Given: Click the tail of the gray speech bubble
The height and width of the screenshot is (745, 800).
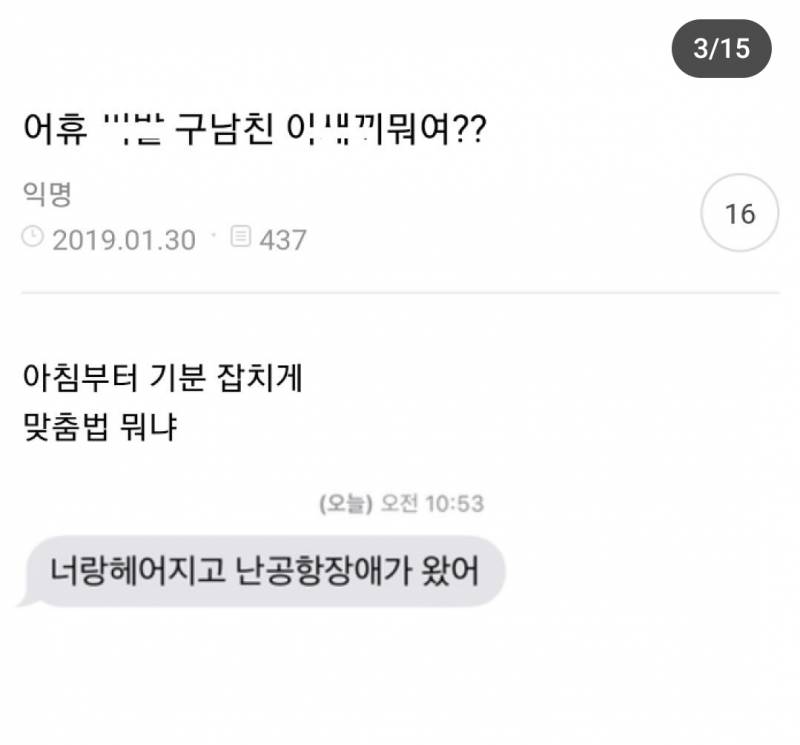Looking at the screenshot, I should click(28, 599).
